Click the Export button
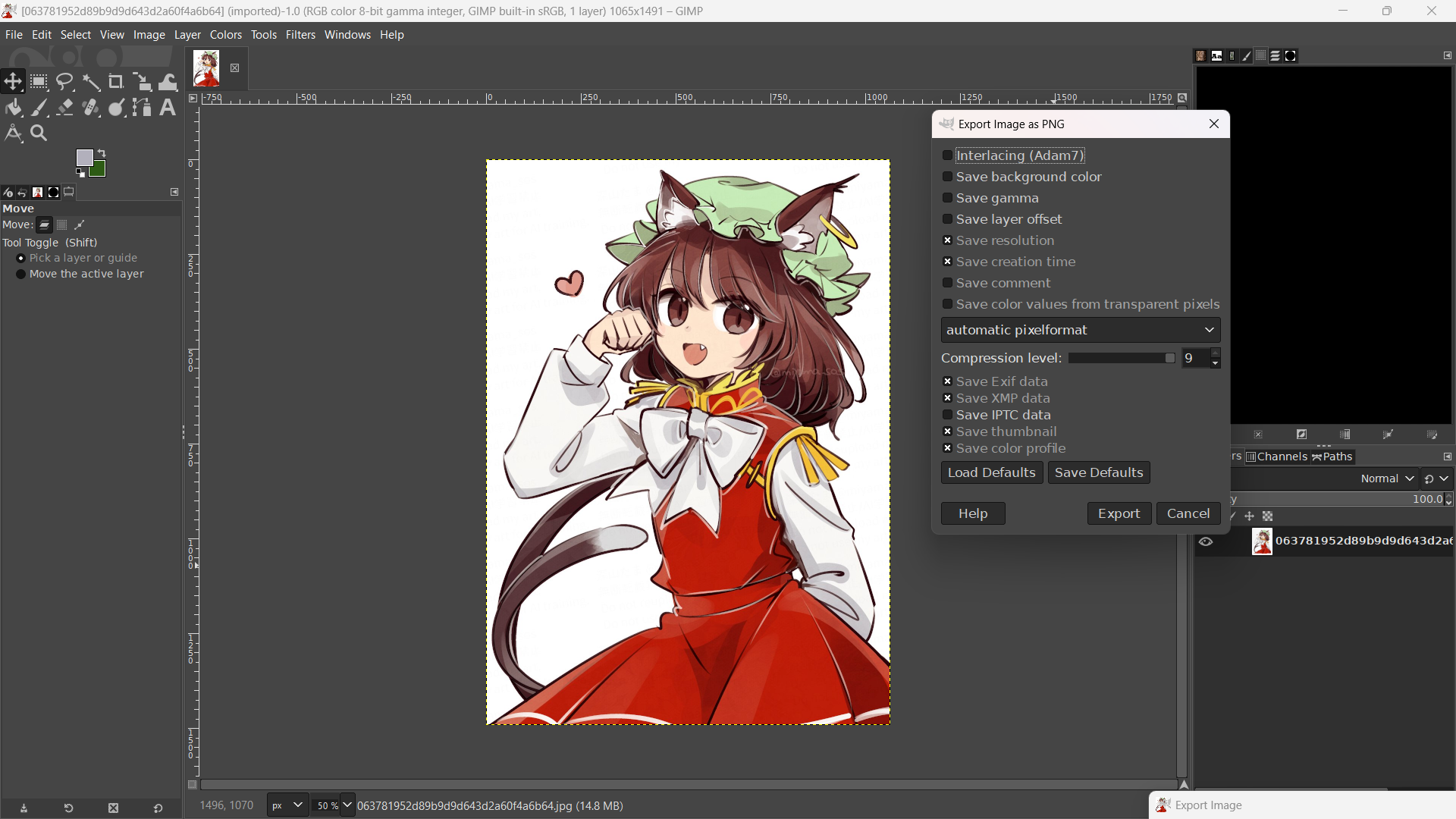Image resolution: width=1456 pixels, height=819 pixels. pos(1119,513)
